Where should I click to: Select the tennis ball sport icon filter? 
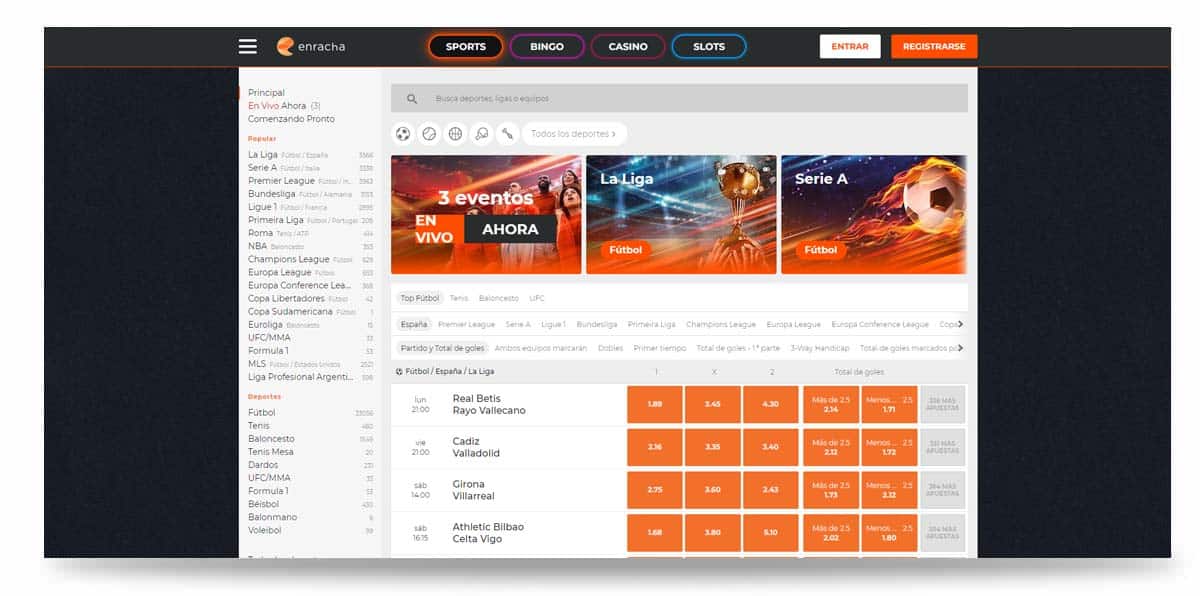click(429, 133)
